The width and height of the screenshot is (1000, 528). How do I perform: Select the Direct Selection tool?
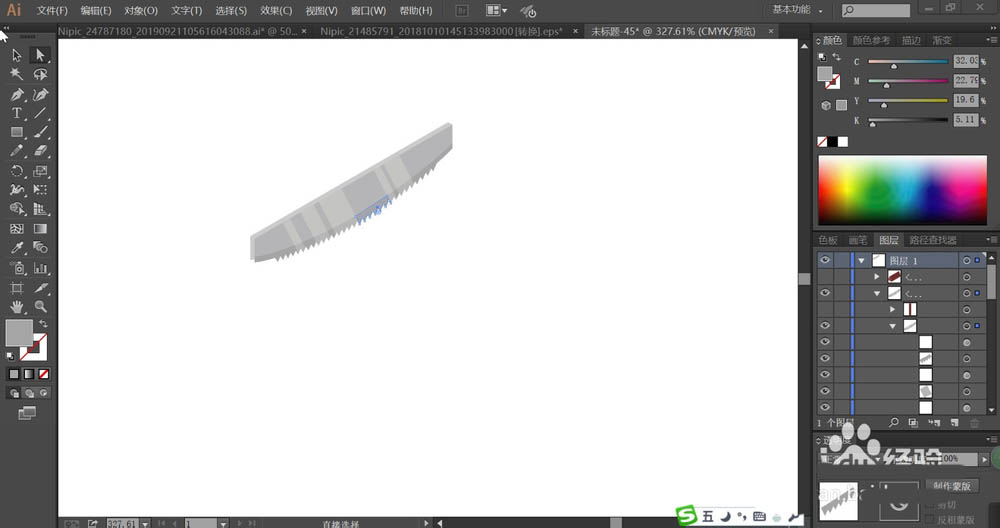pyautogui.click(x=40, y=55)
